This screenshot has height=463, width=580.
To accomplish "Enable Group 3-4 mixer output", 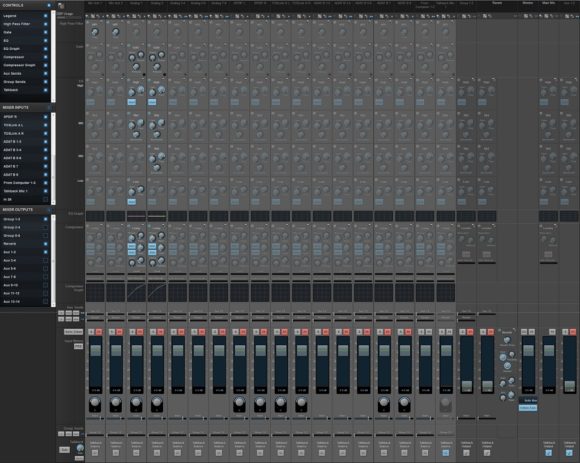I will 45,227.
